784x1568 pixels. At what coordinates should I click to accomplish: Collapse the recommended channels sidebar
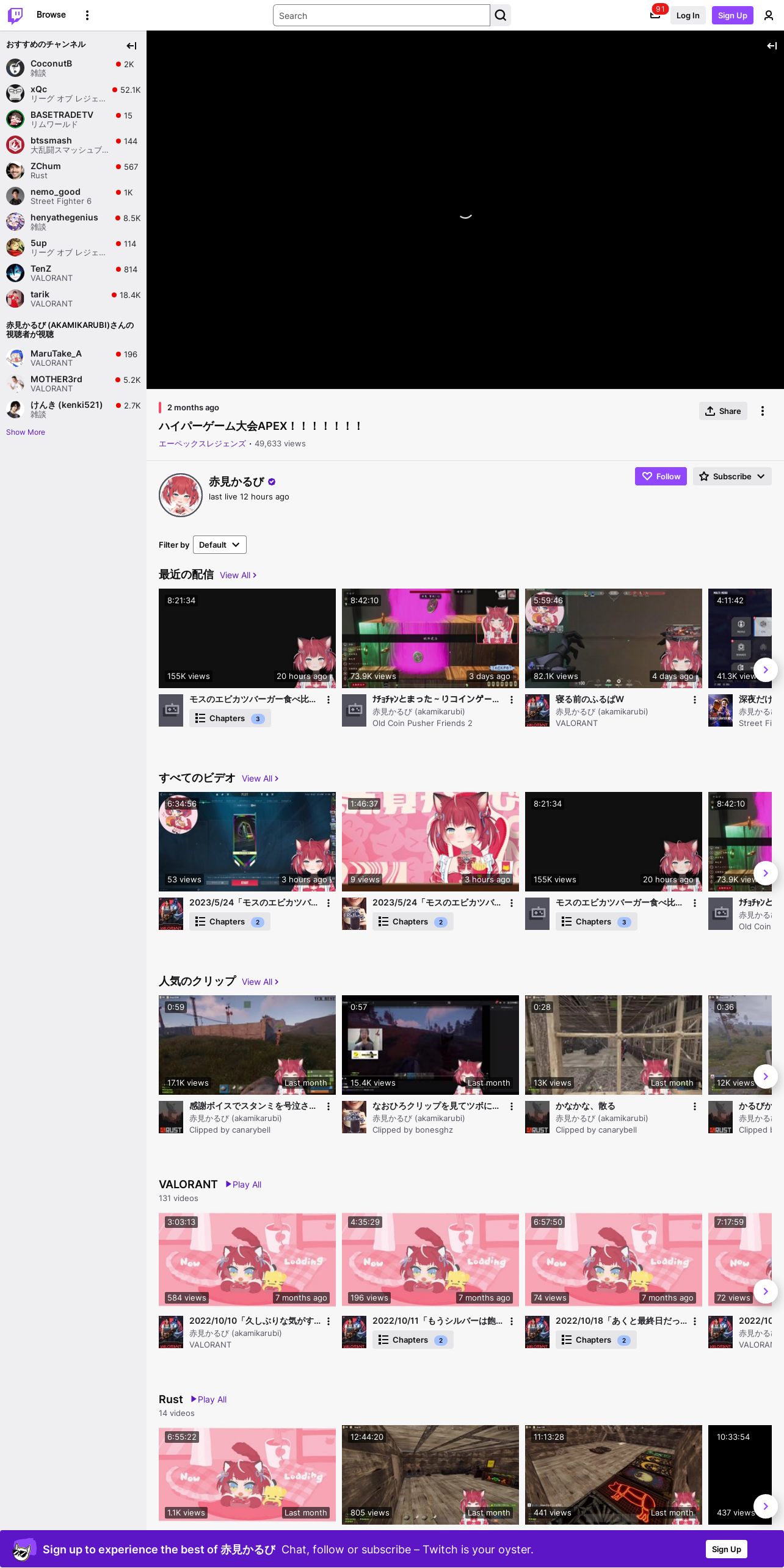[x=131, y=46]
